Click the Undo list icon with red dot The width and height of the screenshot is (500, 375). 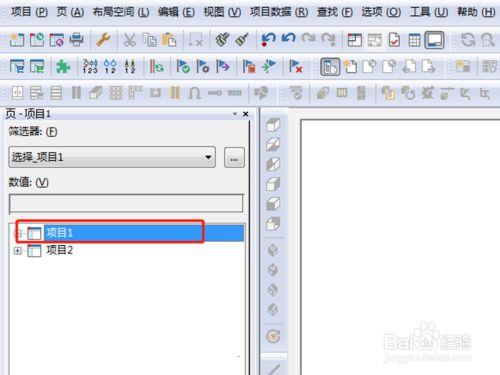268,40
